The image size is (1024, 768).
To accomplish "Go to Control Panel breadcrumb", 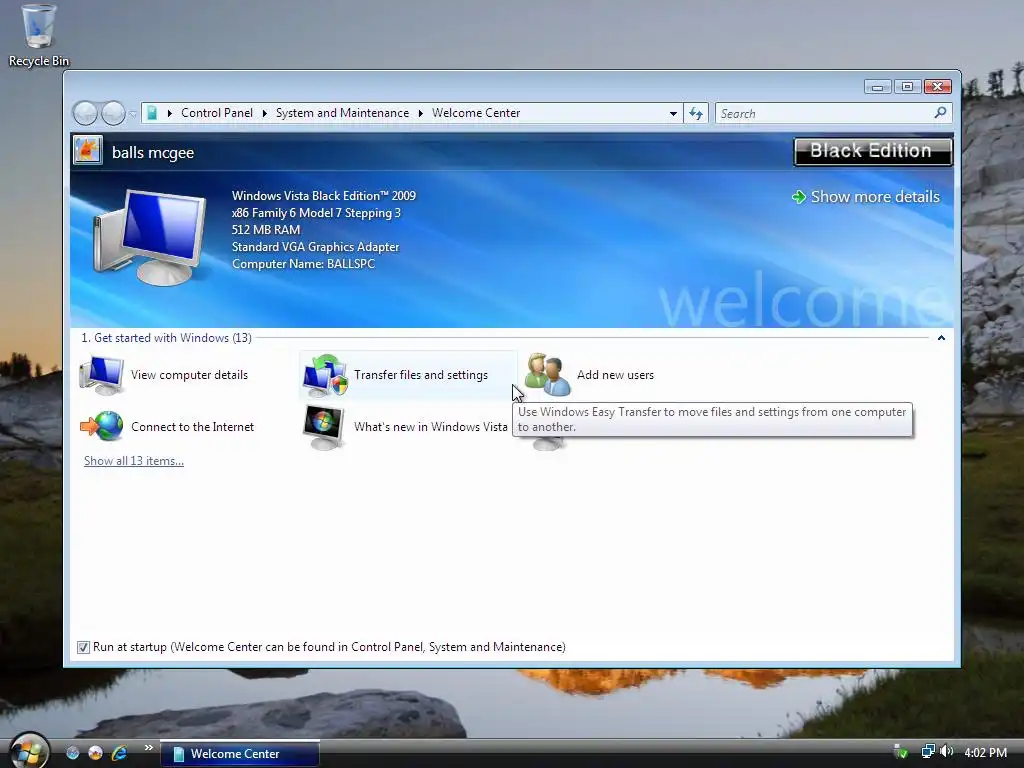I will click(216, 113).
